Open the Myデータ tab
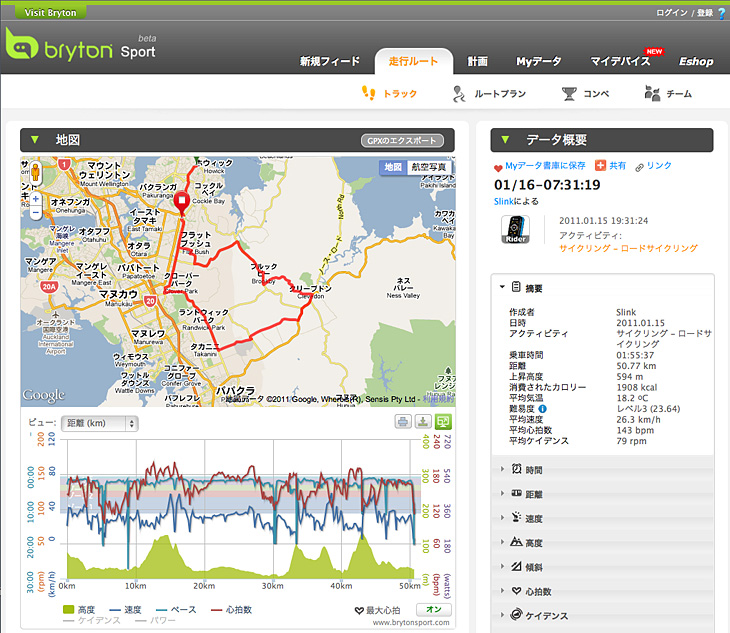The height and width of the screenshot is (633, 730). 539,61
